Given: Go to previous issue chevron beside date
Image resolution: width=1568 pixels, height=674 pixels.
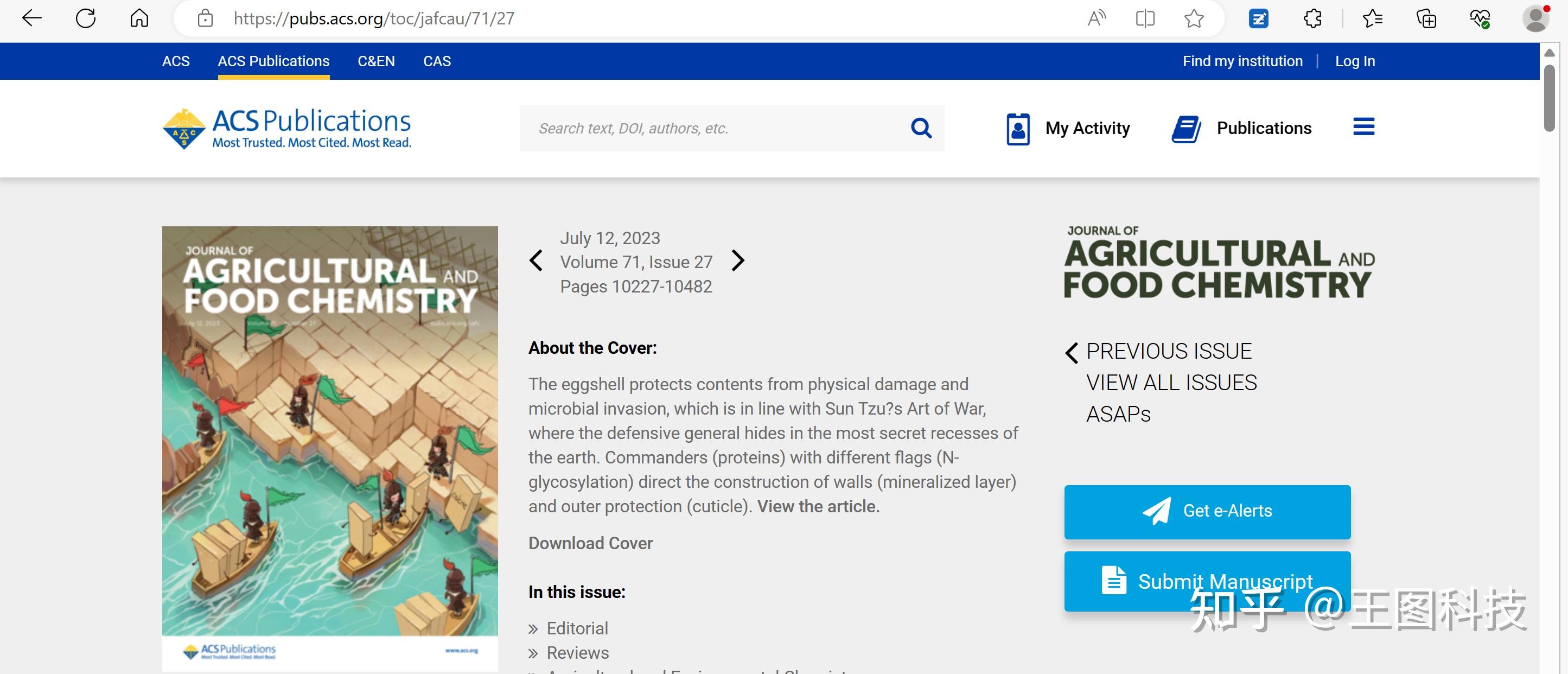Looking at the screenshot, I should [536, 260].
